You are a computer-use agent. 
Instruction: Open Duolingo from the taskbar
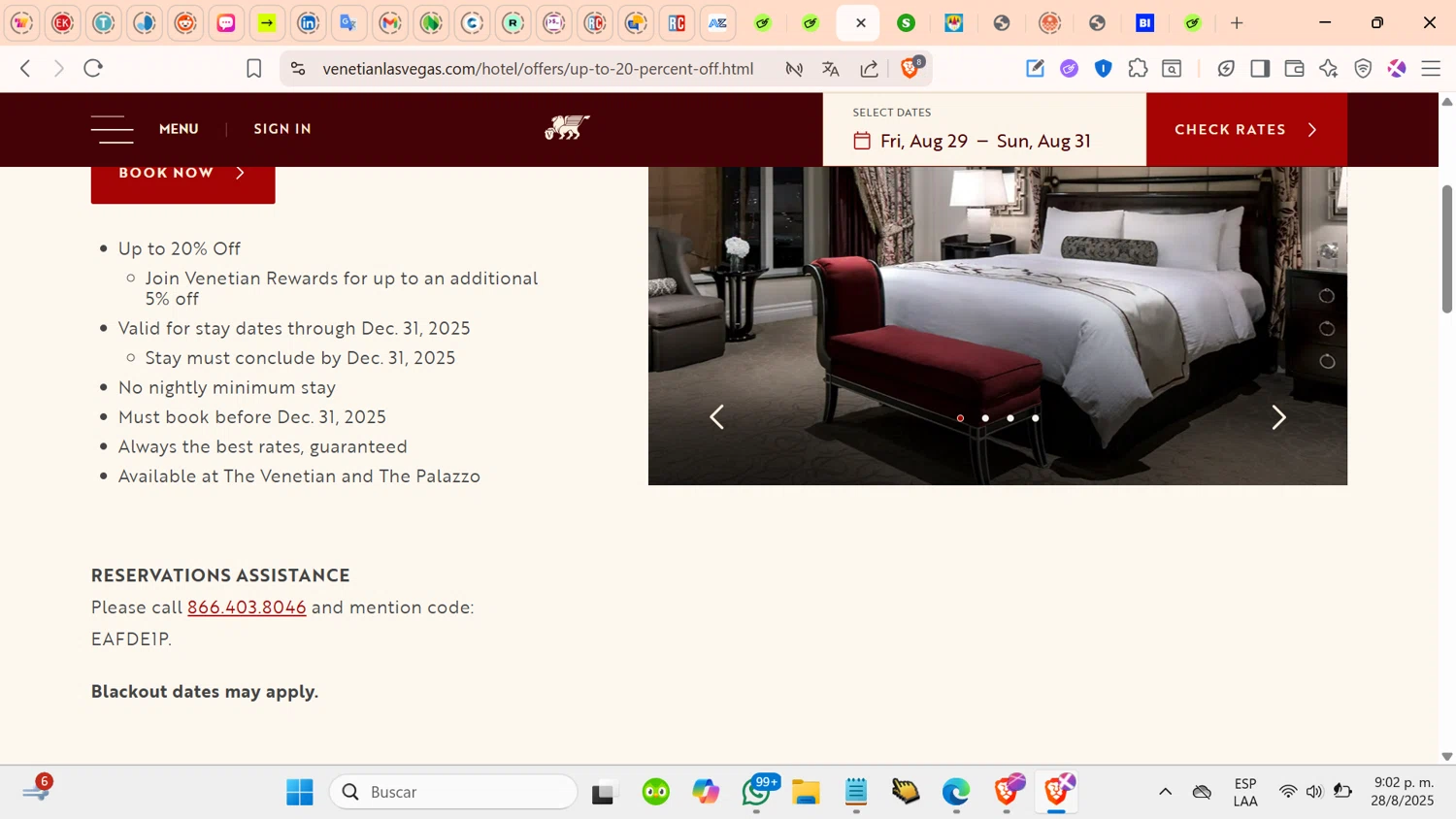pyautogui.click(x=656, y=792)
